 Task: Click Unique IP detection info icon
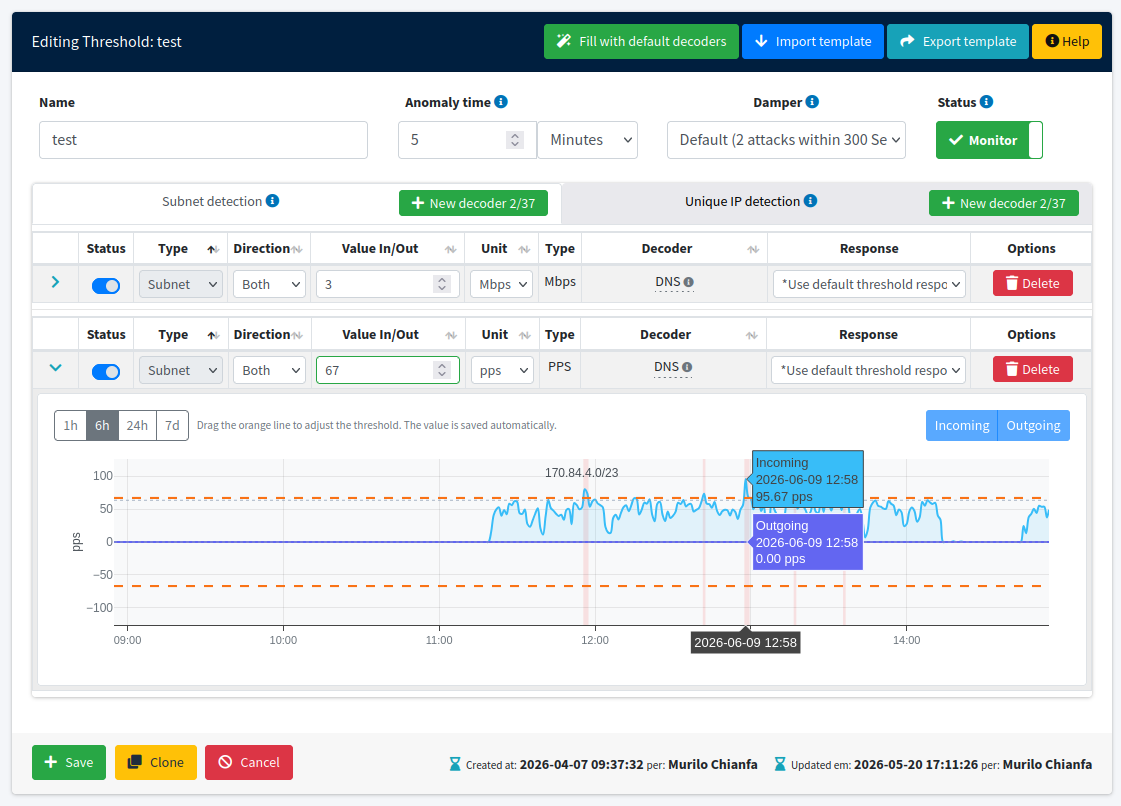810,201
